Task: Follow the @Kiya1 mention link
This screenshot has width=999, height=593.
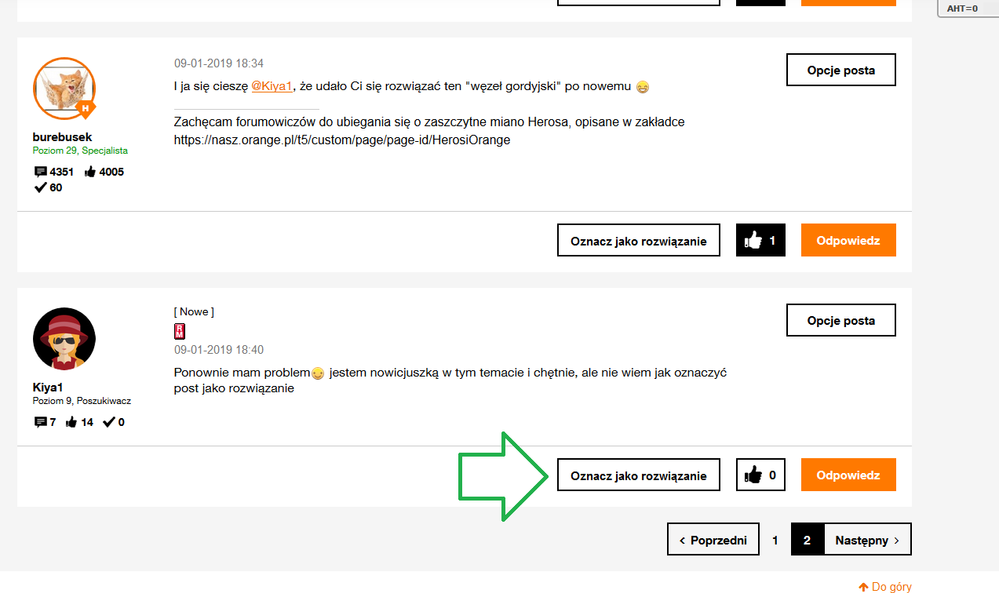Action: click(271, 86)
